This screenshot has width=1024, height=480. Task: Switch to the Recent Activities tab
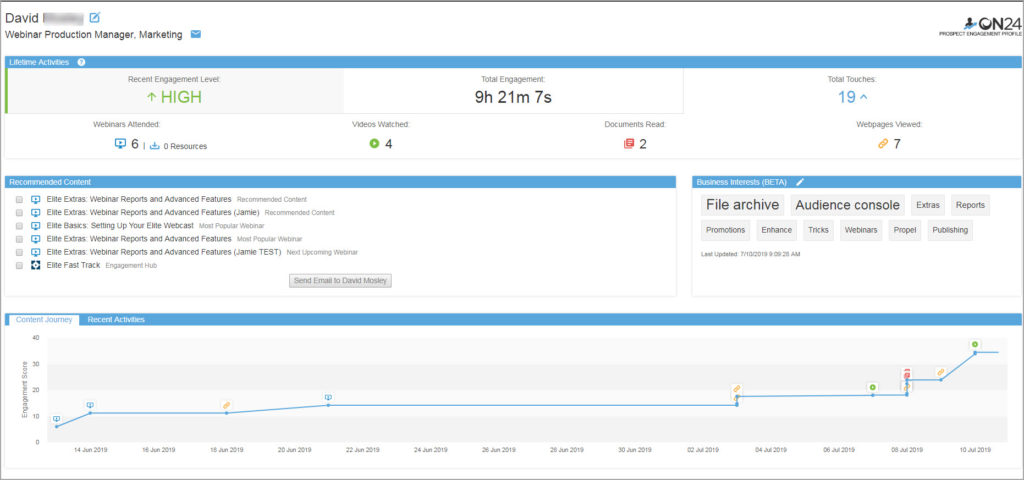click(x=116, y=320)
